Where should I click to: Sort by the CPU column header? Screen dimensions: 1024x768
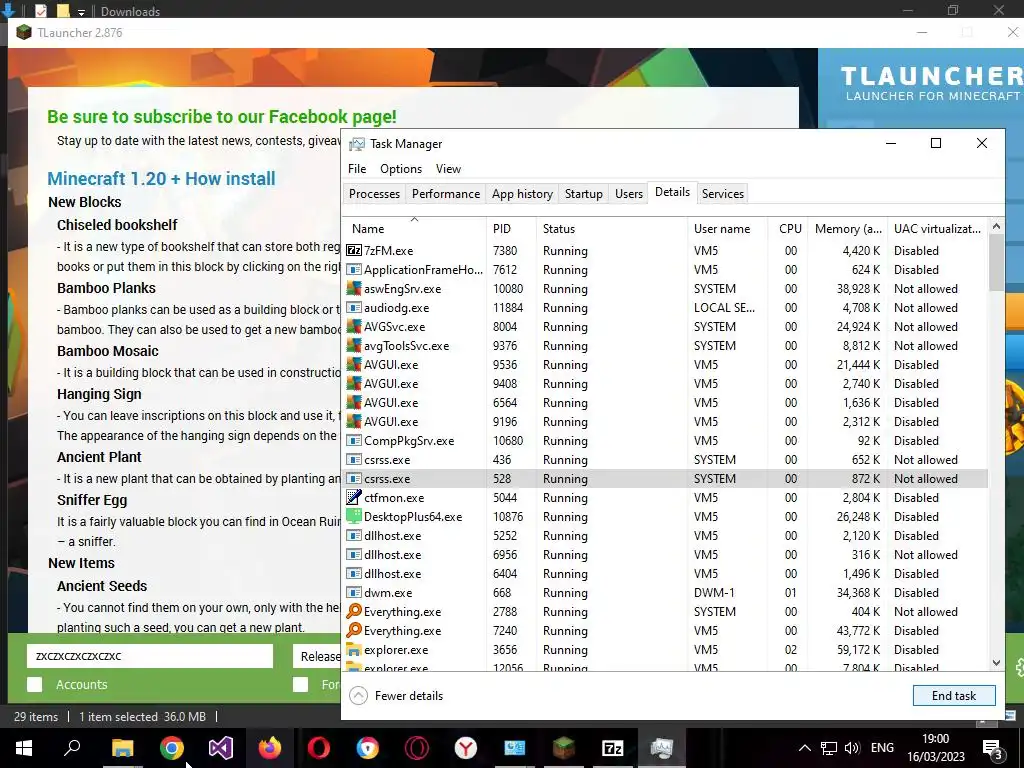point(788,229)
